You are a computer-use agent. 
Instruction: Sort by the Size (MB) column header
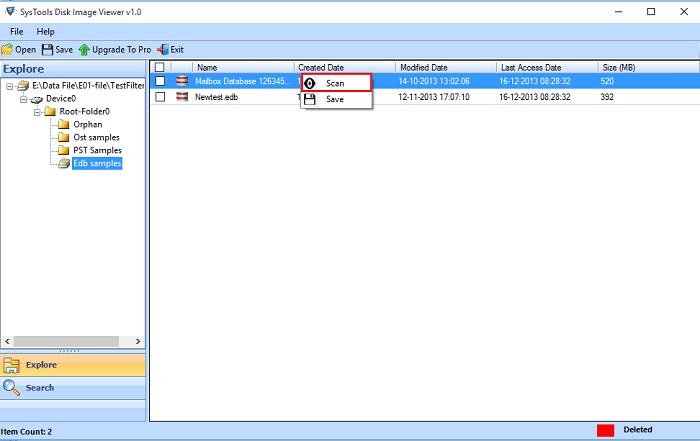tap(649, 67)
